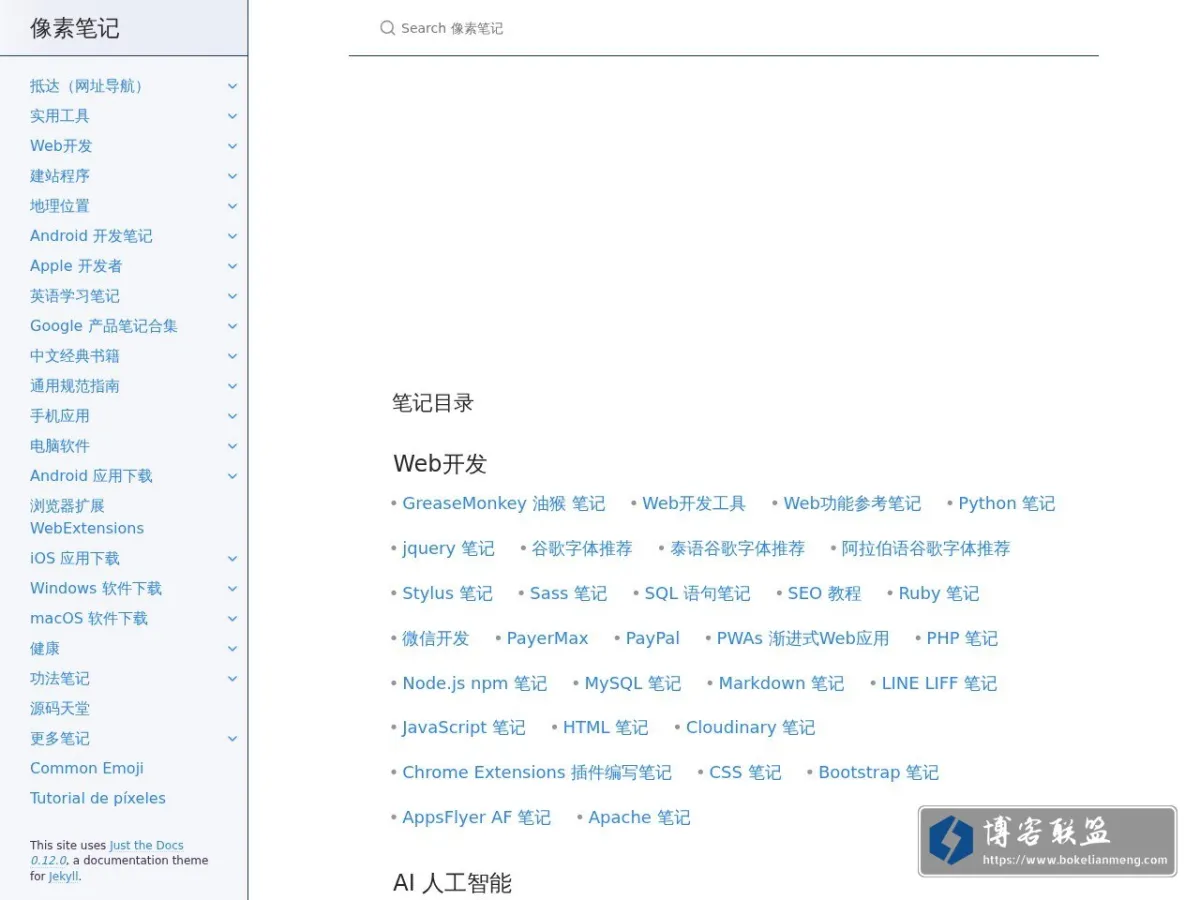The height and width of the screenshot is (900, 1200).
Task: Open the Markdown 笔记 link
Action: coord(781,683)
